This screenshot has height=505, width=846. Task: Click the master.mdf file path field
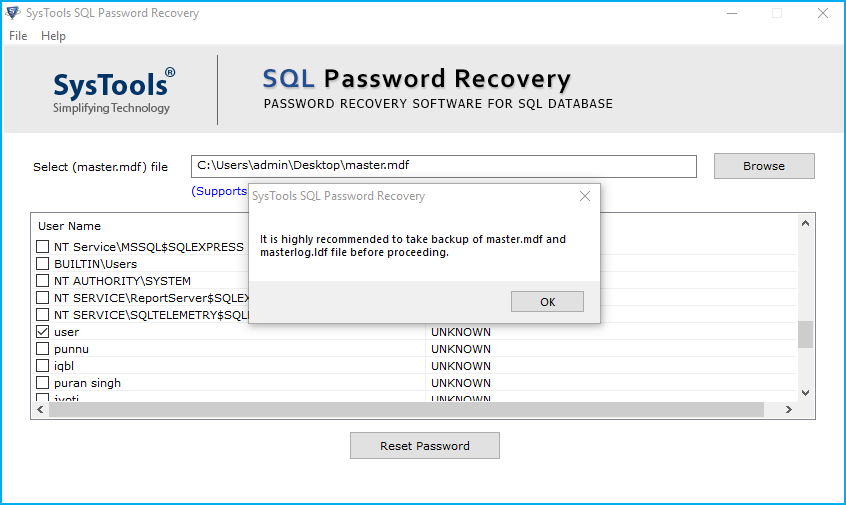click(444, 166)
